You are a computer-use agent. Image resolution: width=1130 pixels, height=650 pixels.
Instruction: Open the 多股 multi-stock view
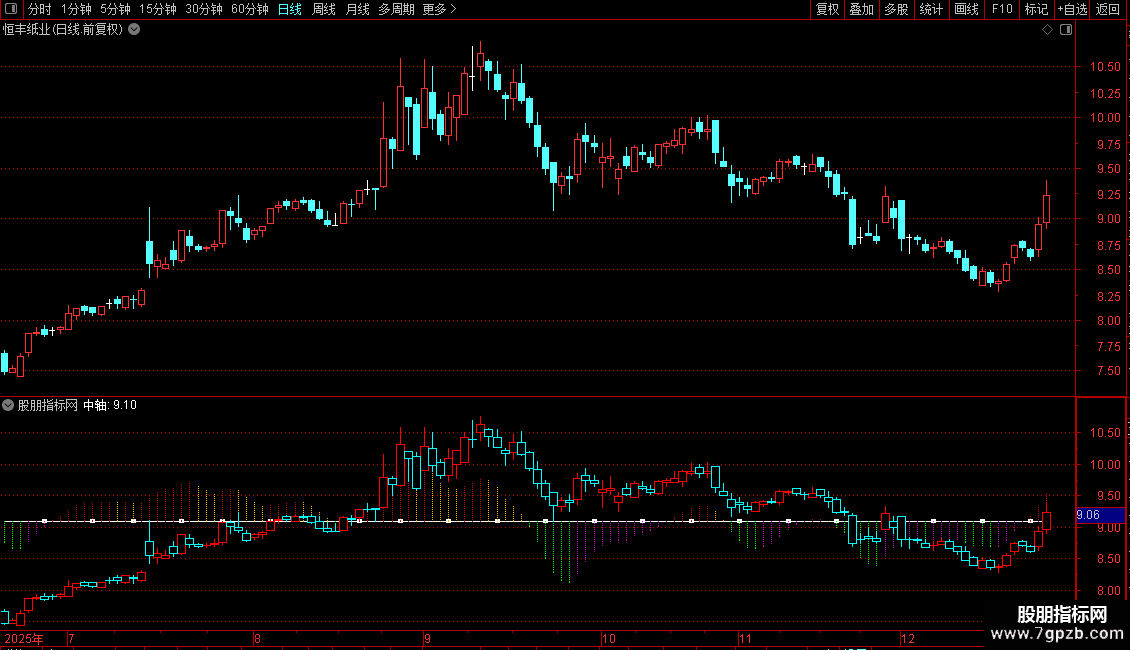tap(896, 9)
